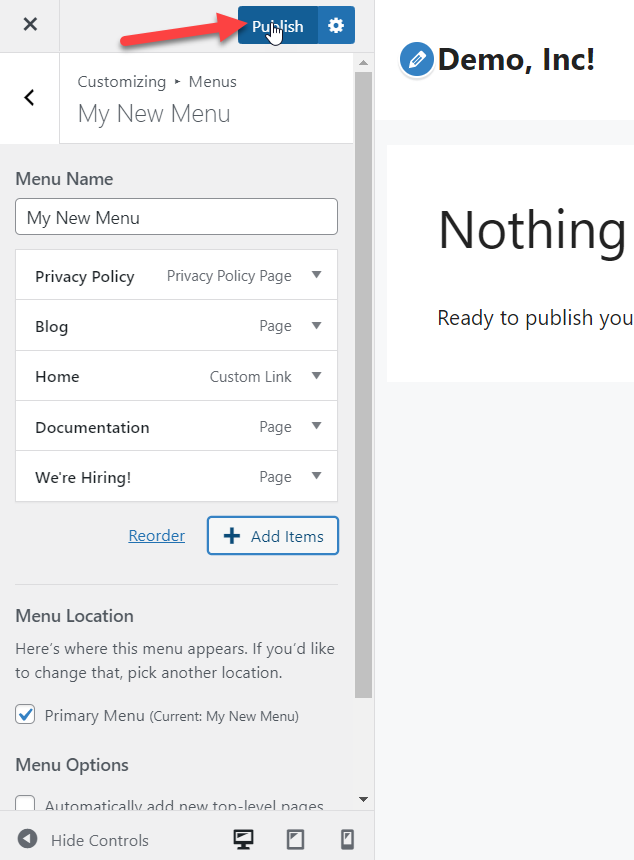Expand the Blog menu item settings
634x860 pixels.
coord(316,326)
